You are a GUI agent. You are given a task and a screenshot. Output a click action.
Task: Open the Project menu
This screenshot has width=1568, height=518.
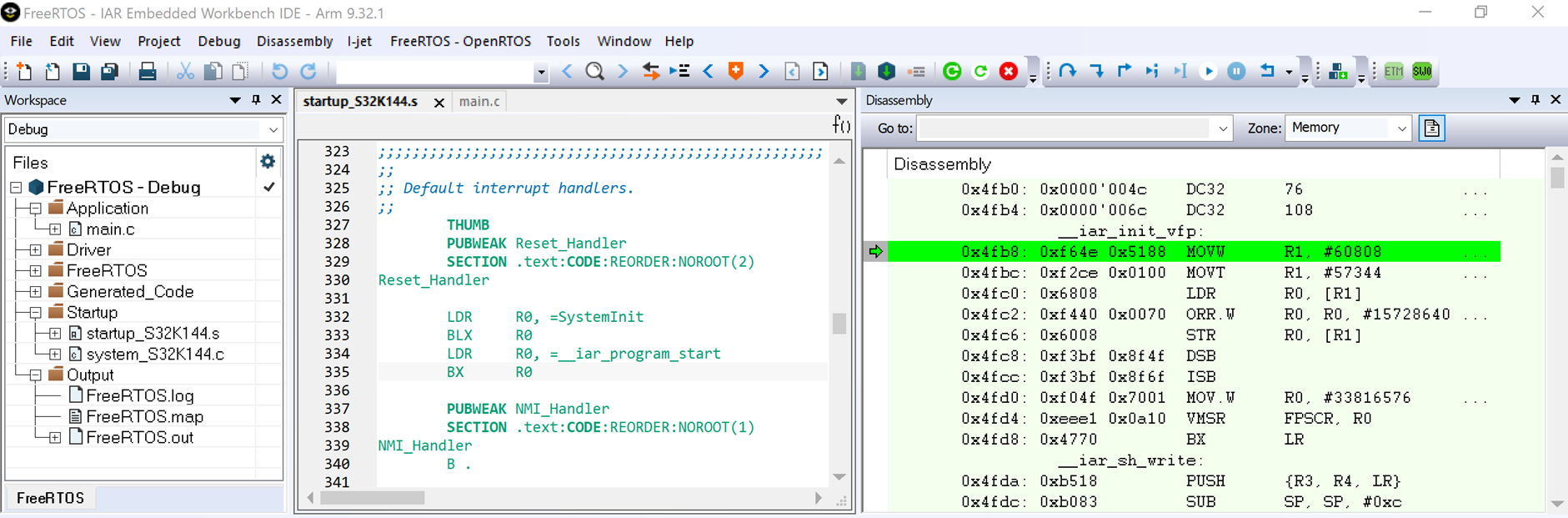tap(158, 41)
